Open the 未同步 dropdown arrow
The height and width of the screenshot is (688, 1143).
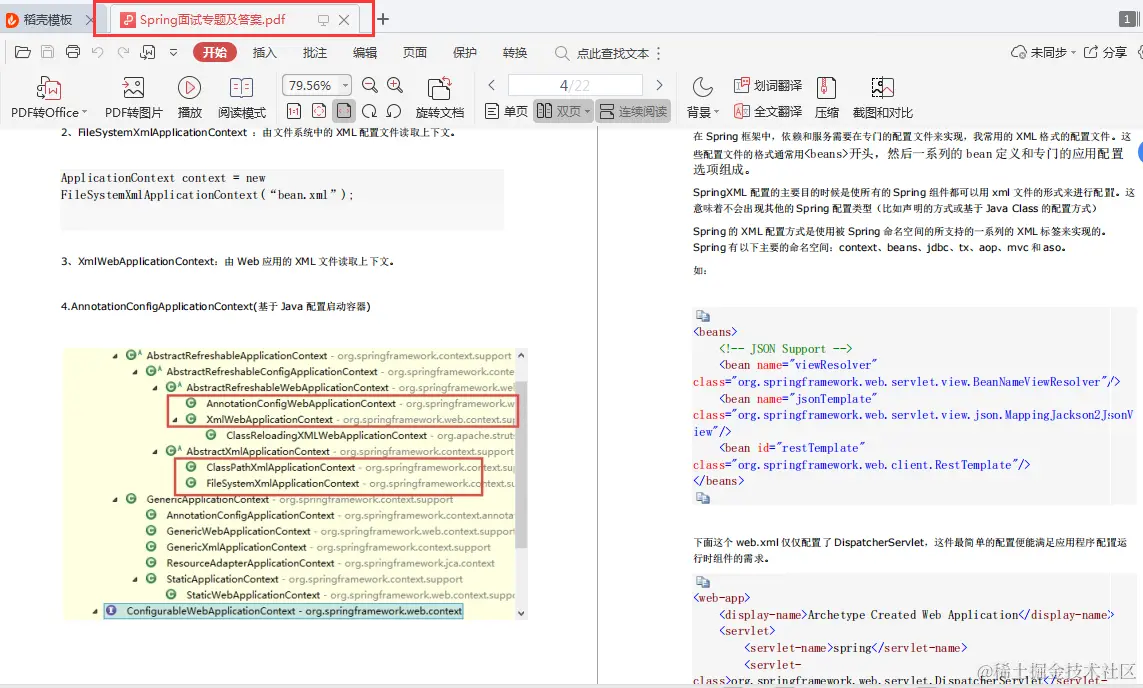tap(1073, 52)
